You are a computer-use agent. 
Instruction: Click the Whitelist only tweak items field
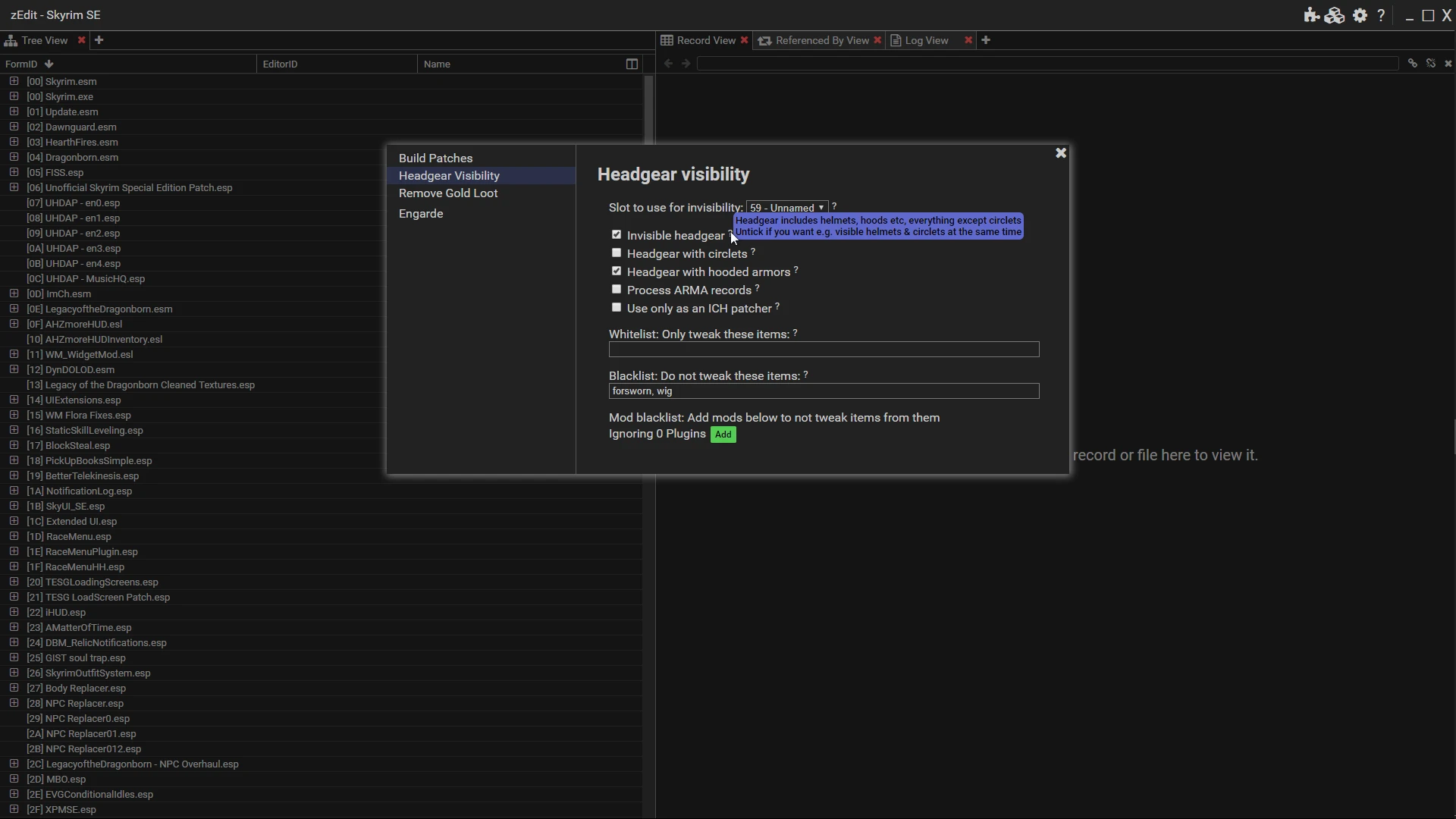[823, 349]
